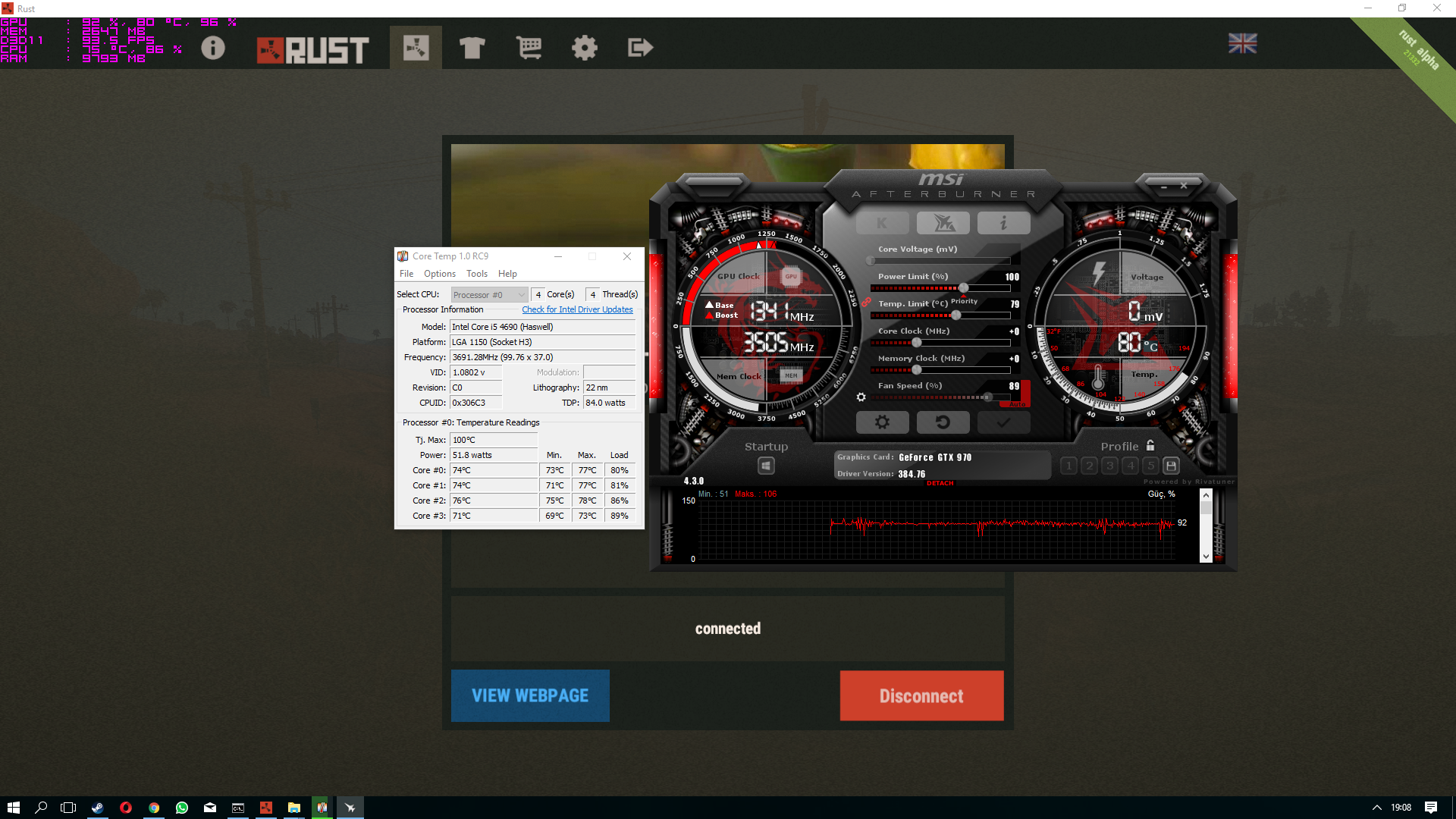This screenshot has height=819, width=1456.
Task: Click Core #2 temperature 76°C
Action: click(x=494, y=500)
